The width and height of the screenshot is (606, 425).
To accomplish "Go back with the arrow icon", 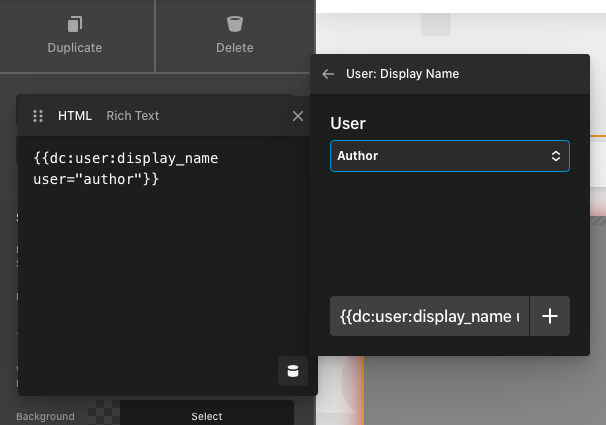I will coord(328,74).
